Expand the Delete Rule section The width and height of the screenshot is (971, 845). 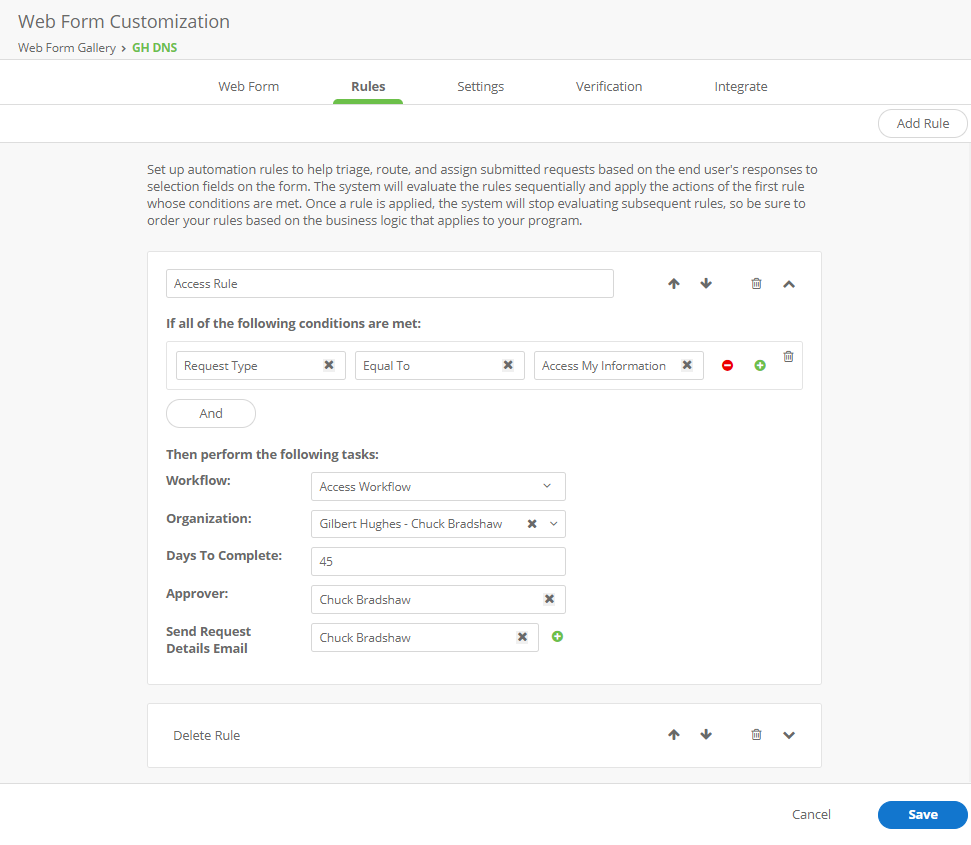(x=789, y=734)
